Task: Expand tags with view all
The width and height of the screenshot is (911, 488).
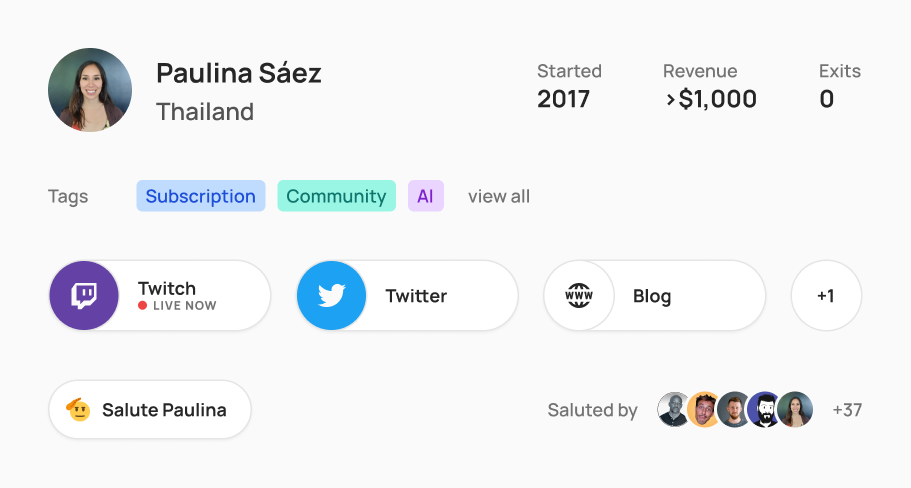Action: [x=499, y=196]
